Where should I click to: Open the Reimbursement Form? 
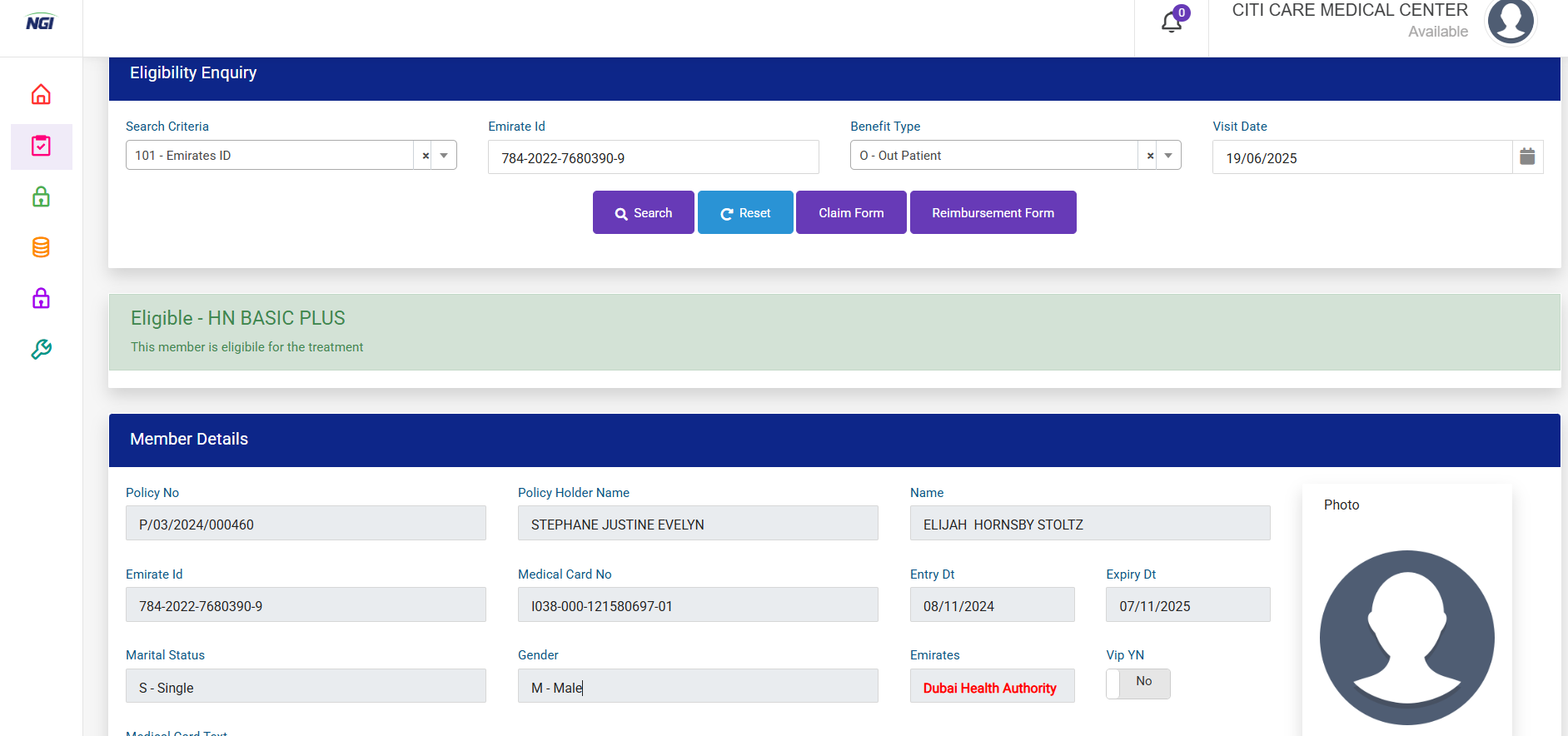click(993, 213)
